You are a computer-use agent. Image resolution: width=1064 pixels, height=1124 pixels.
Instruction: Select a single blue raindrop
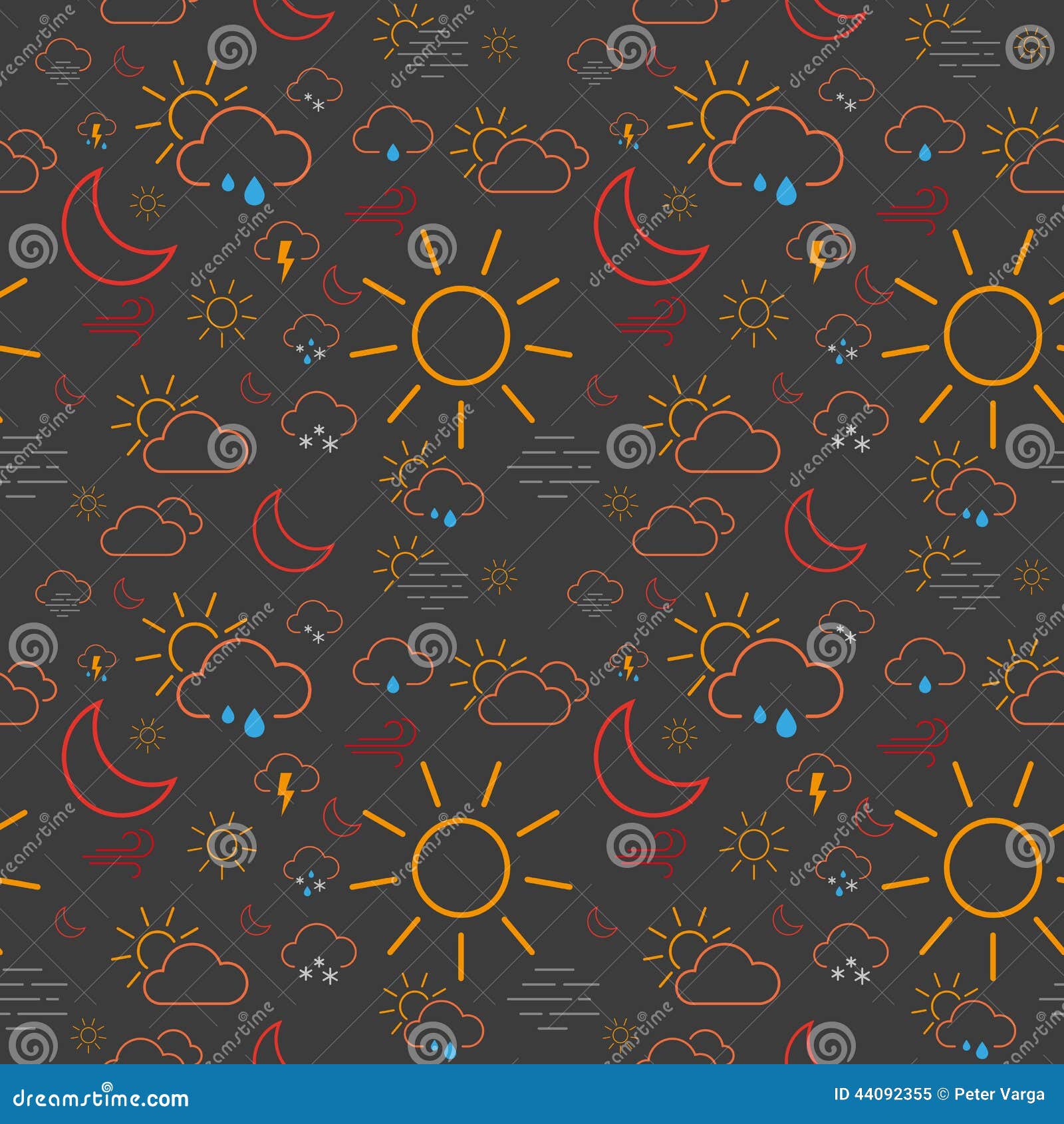tap(255, 191)
